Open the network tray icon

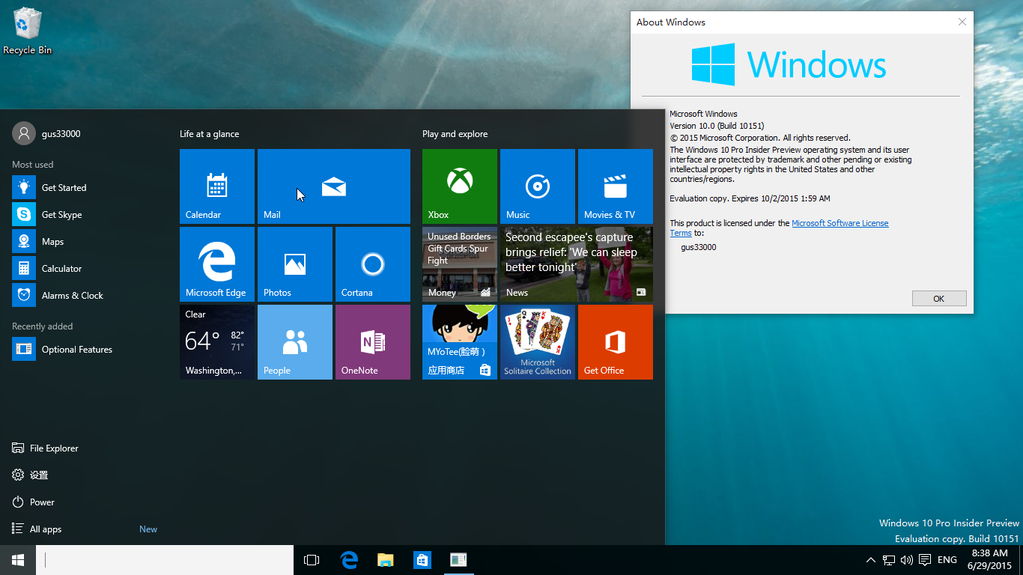click(x=889, y=560)
